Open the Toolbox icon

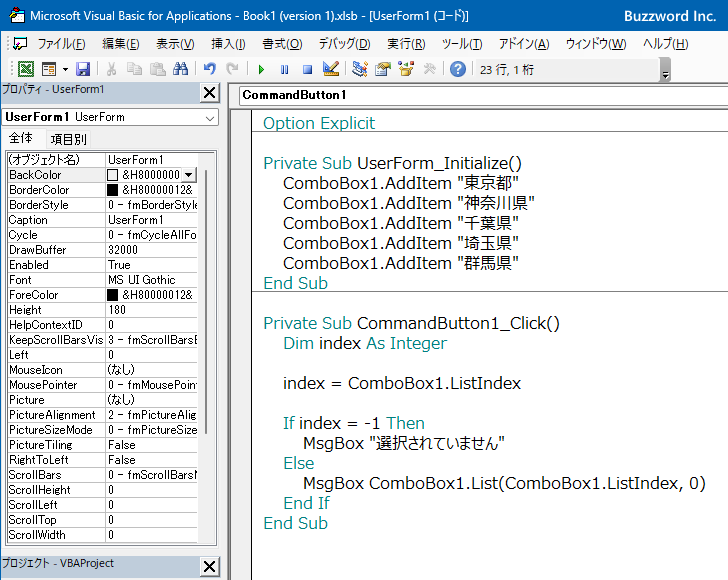pos(429,69)
